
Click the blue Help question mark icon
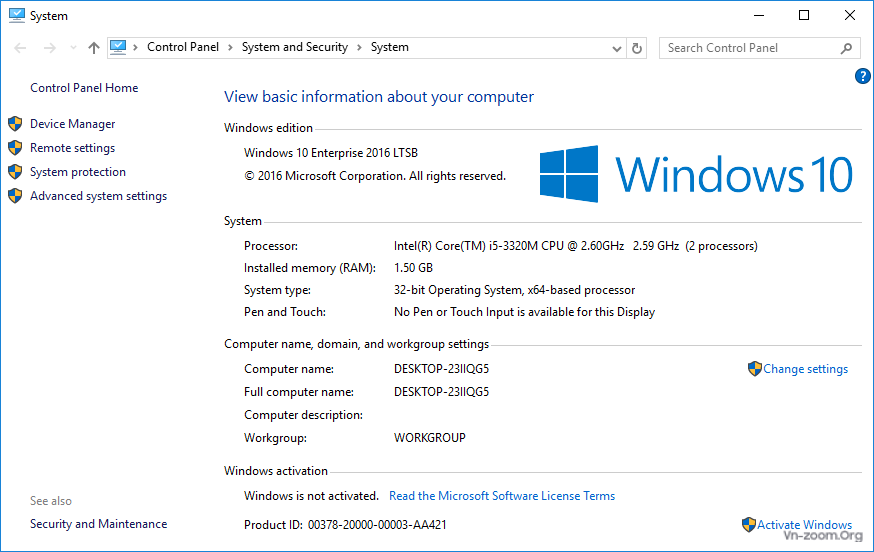862,76
